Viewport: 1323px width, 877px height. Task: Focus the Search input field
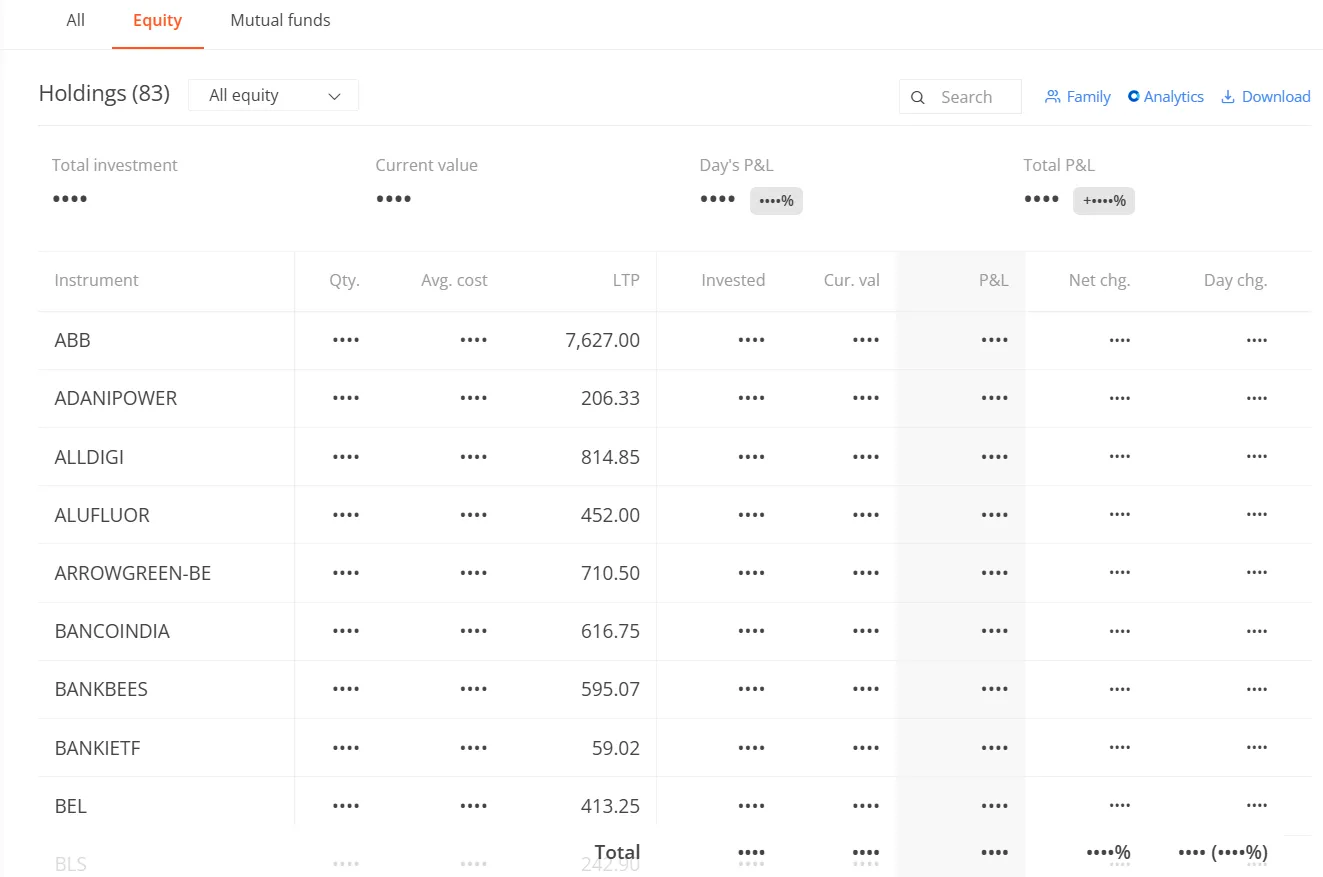pos(960,97)
